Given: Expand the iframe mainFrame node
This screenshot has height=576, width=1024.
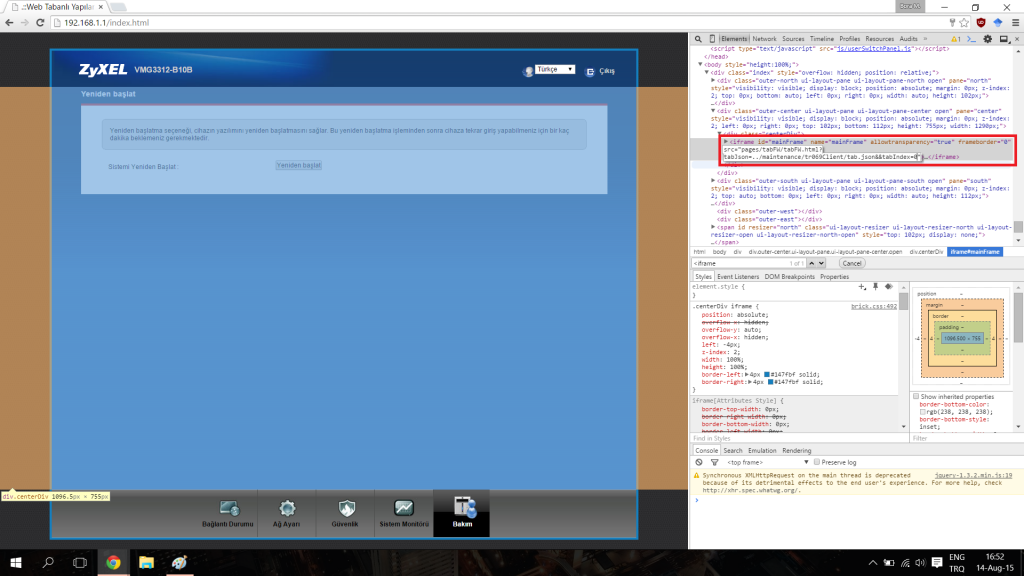Looking at the screenshot, I should pos(727,142).
